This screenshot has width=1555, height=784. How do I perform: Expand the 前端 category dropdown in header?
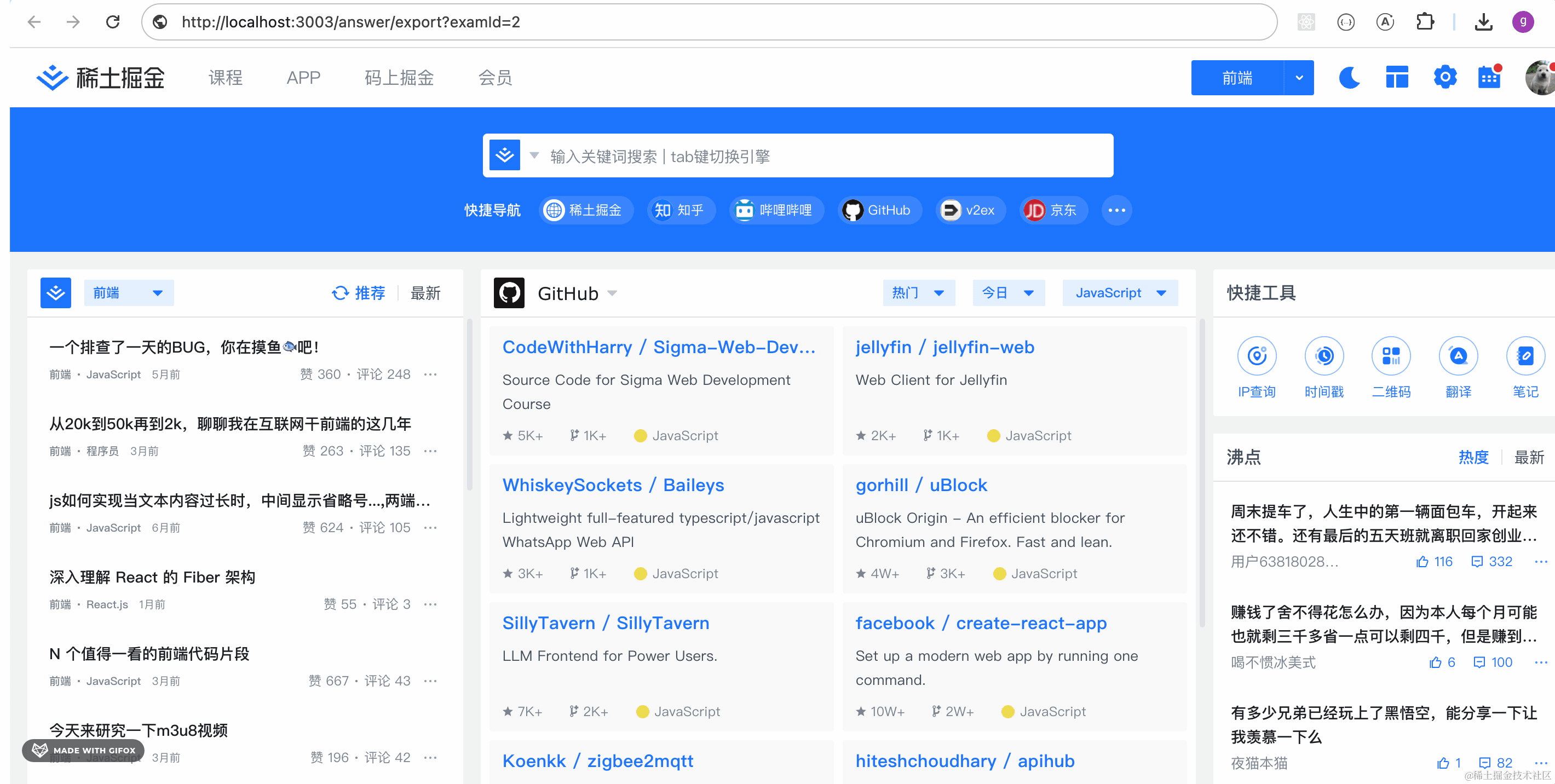1298,78
